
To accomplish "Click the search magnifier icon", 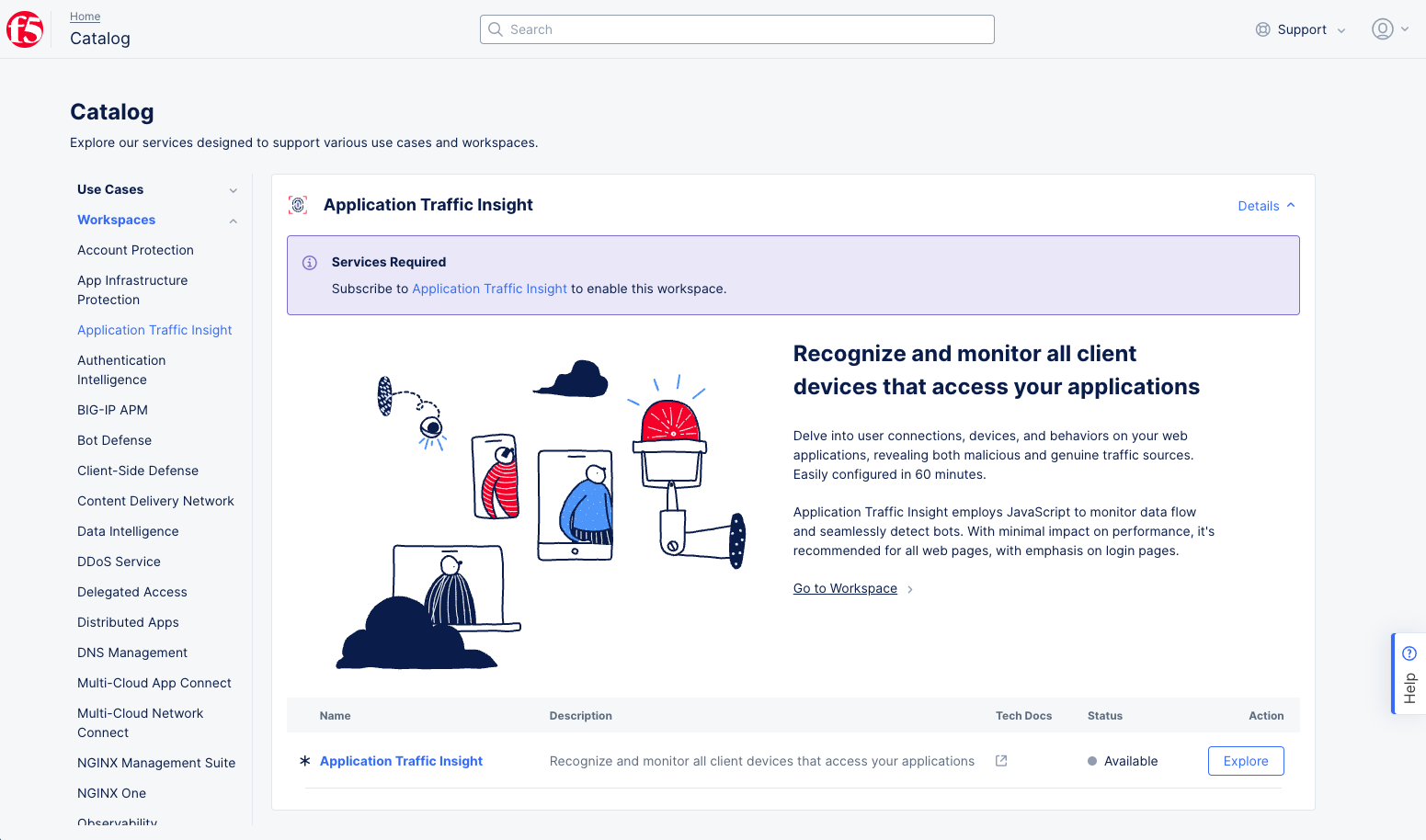I will [496, 28].
